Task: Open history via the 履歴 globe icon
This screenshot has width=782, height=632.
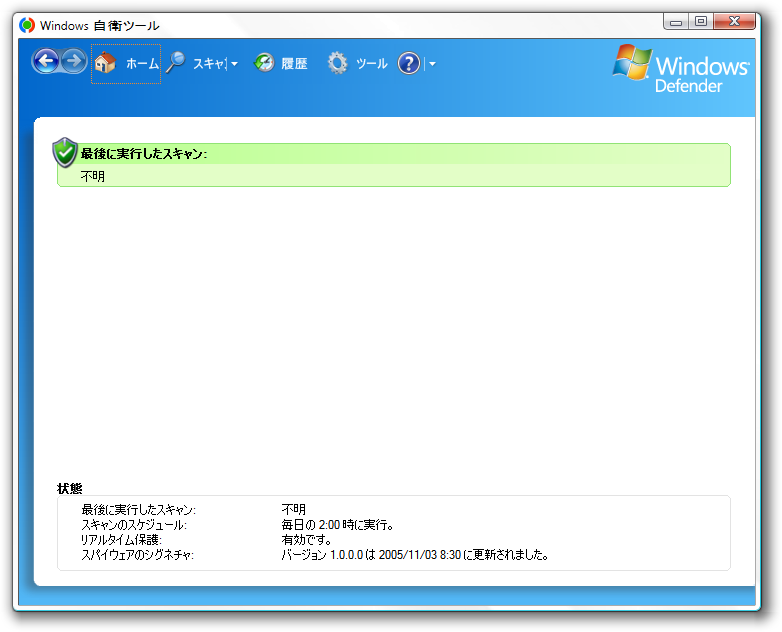Action: 264,63
